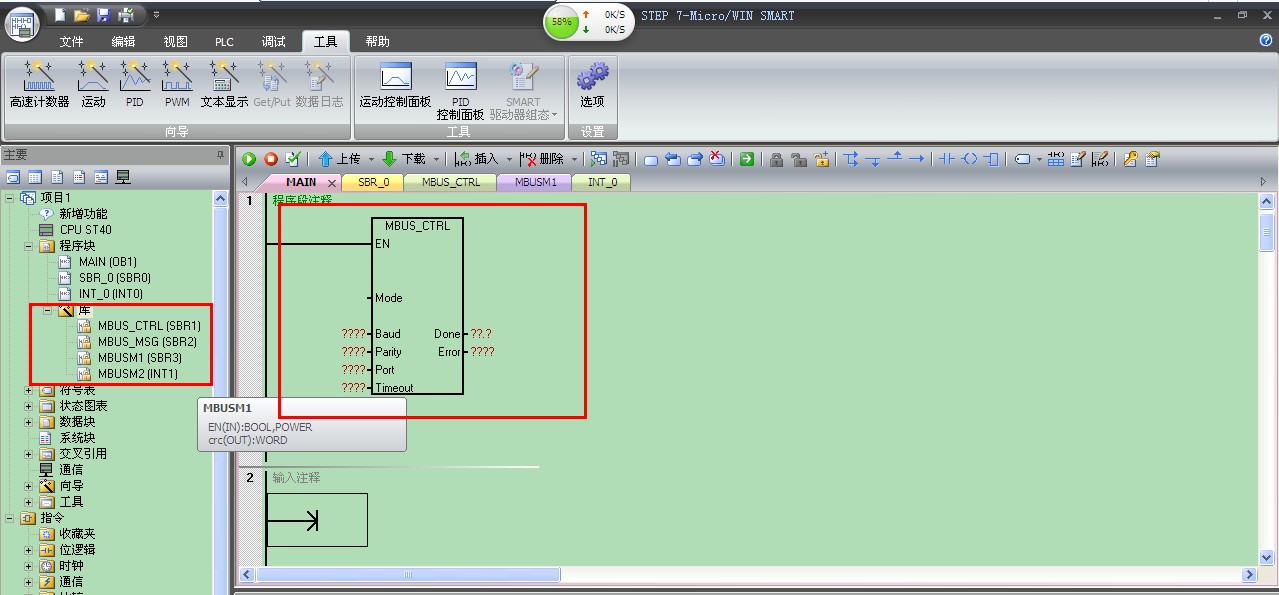This screenshot has width=1279, height=595.
Task: Click the Insert (插入) toolbar button
Action: [x=476, y=159]
